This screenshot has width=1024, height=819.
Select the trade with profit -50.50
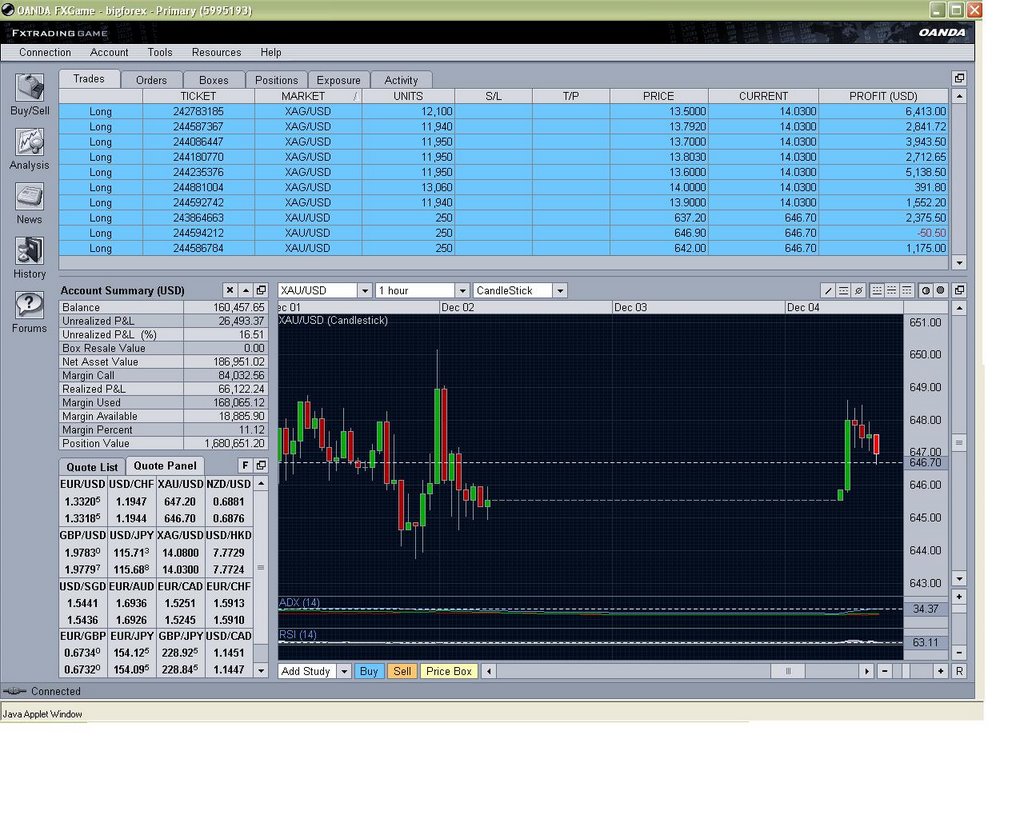[x=504, y=233]
